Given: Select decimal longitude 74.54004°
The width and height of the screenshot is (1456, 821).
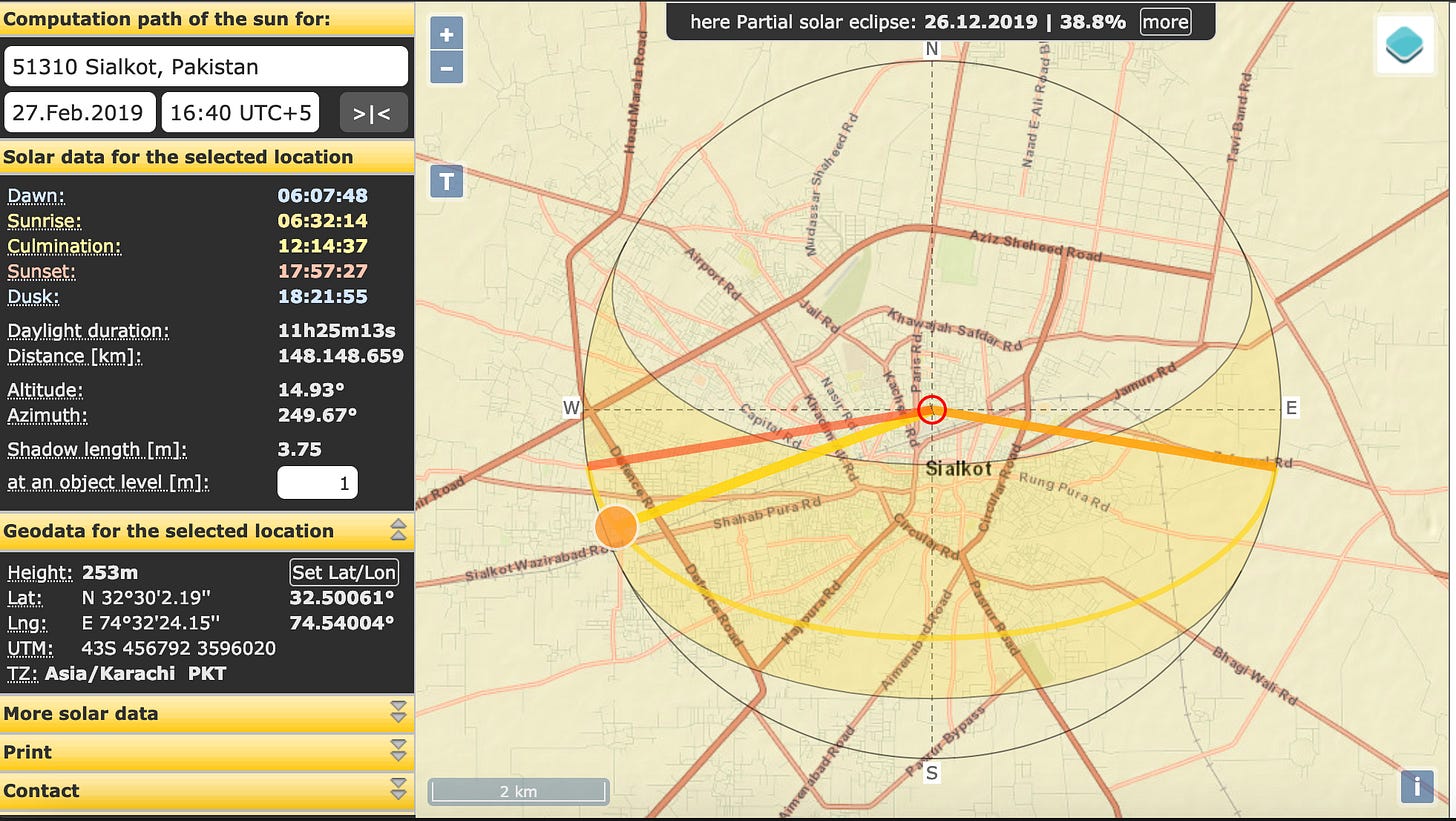Looking at the screenshot, I should pyautogui.click(x=343, y=623).
